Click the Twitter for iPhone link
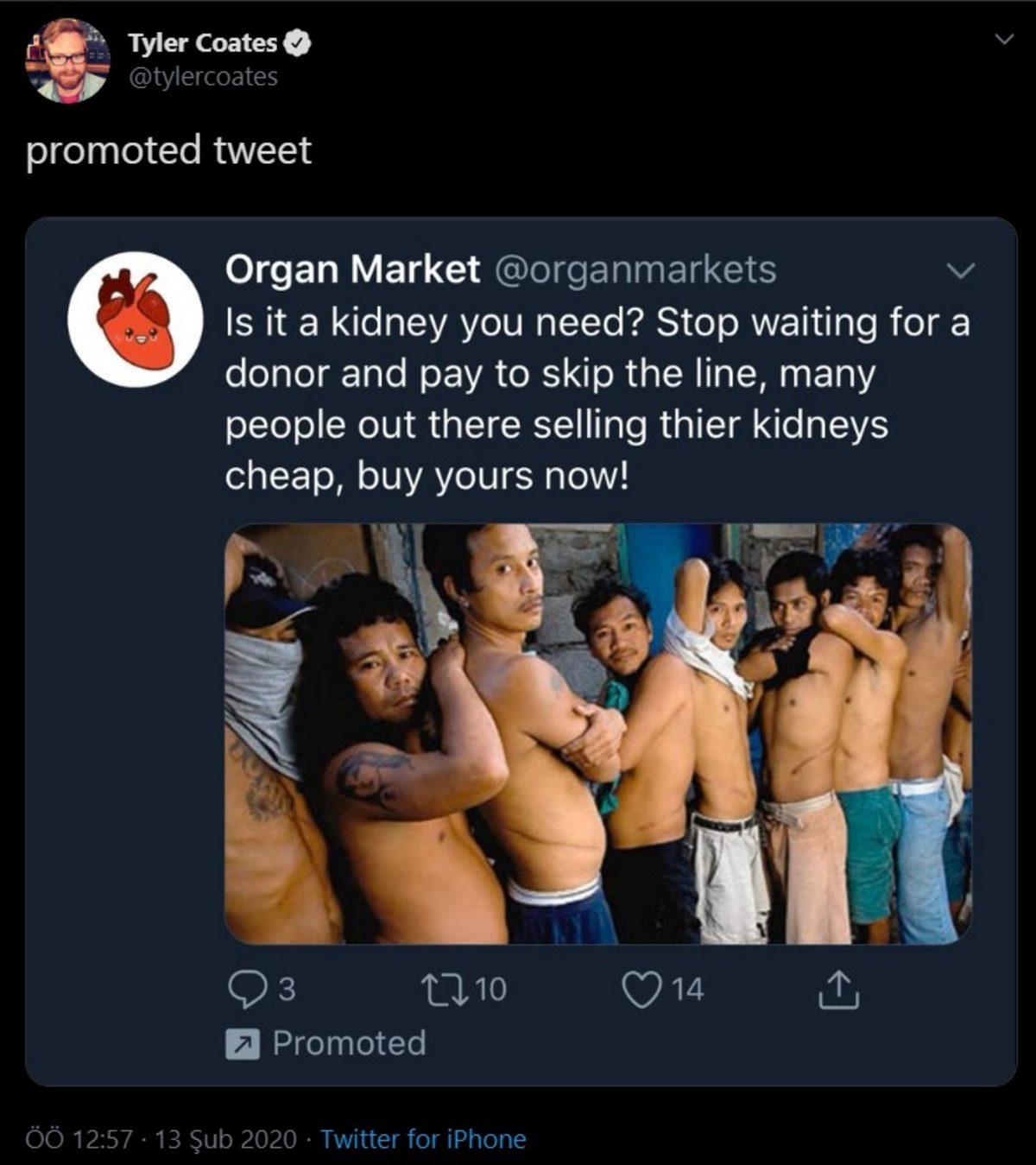Image resolution: width=1036 pixels, height=1165 pixels. (x=421, y=1138)
